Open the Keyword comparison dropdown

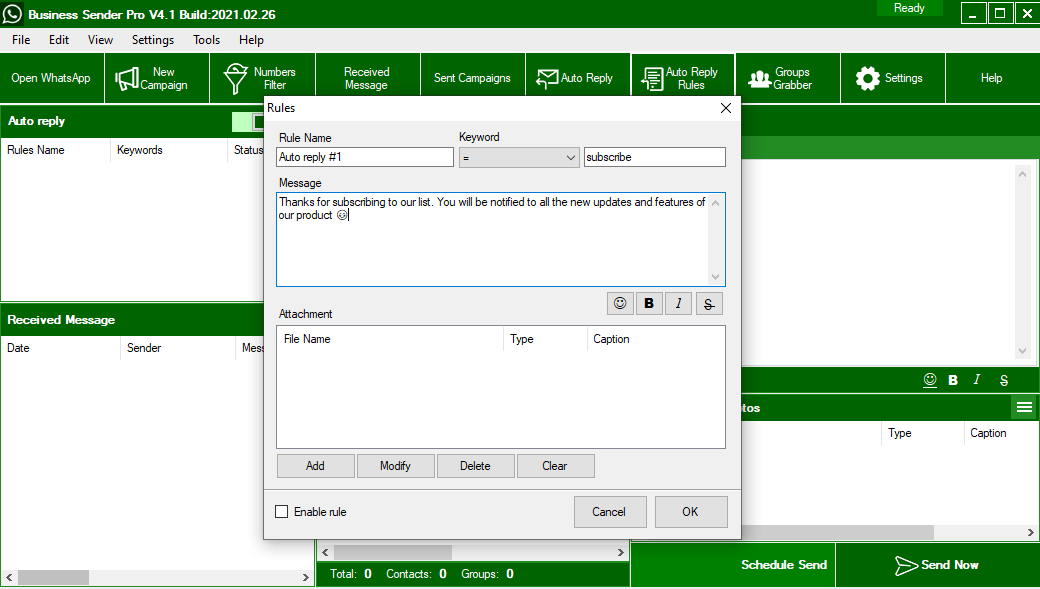(519, 157)
